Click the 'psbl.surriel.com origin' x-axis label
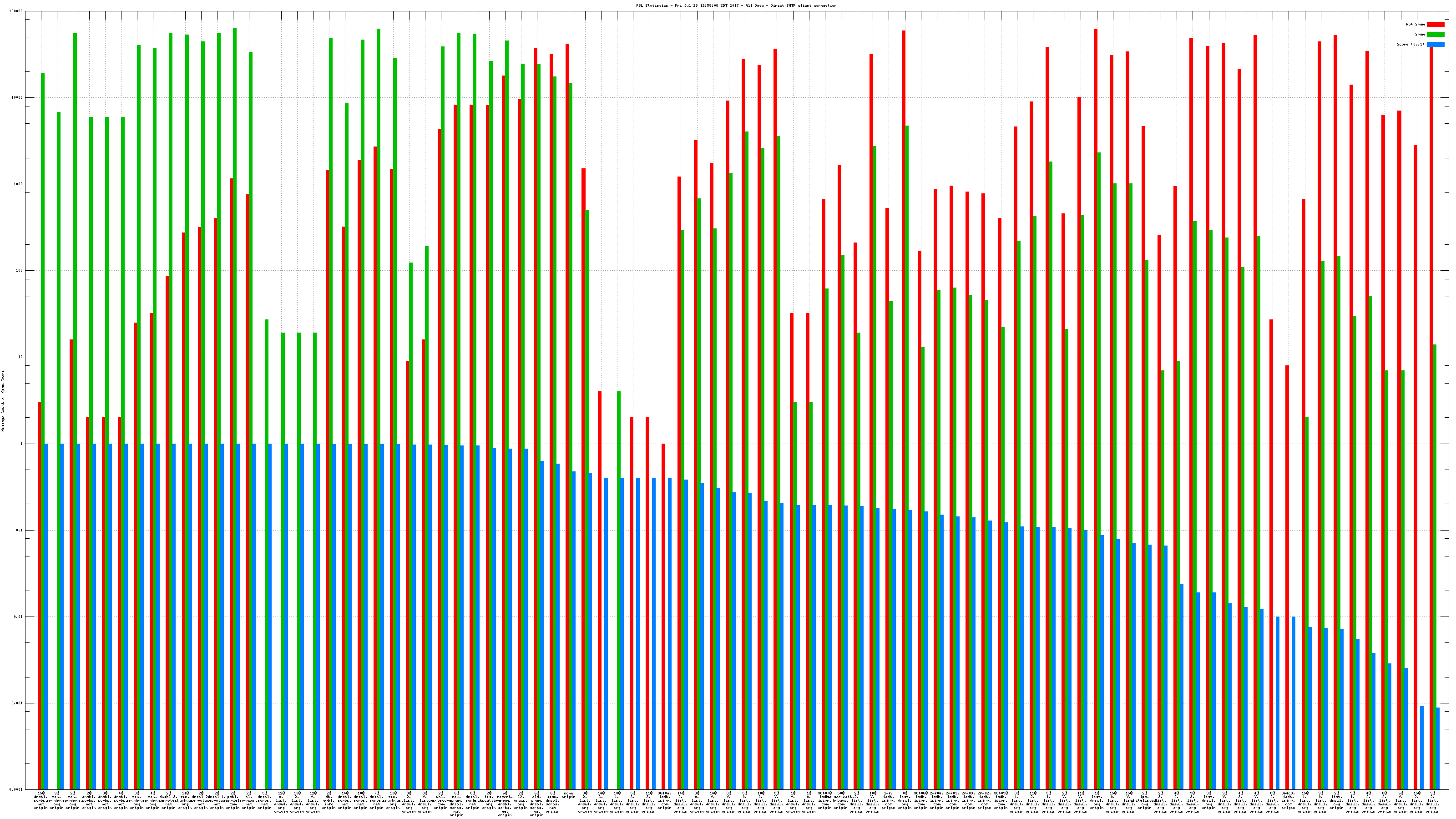Image resolution: width=1456 pixels, height=819 pixels. point(233,800)
